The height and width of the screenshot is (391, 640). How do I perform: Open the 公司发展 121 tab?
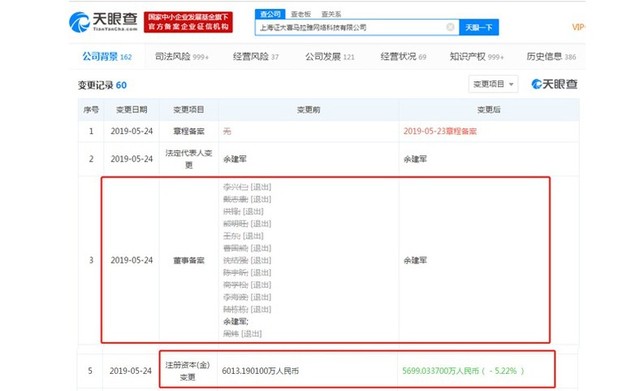coord(329,56)
